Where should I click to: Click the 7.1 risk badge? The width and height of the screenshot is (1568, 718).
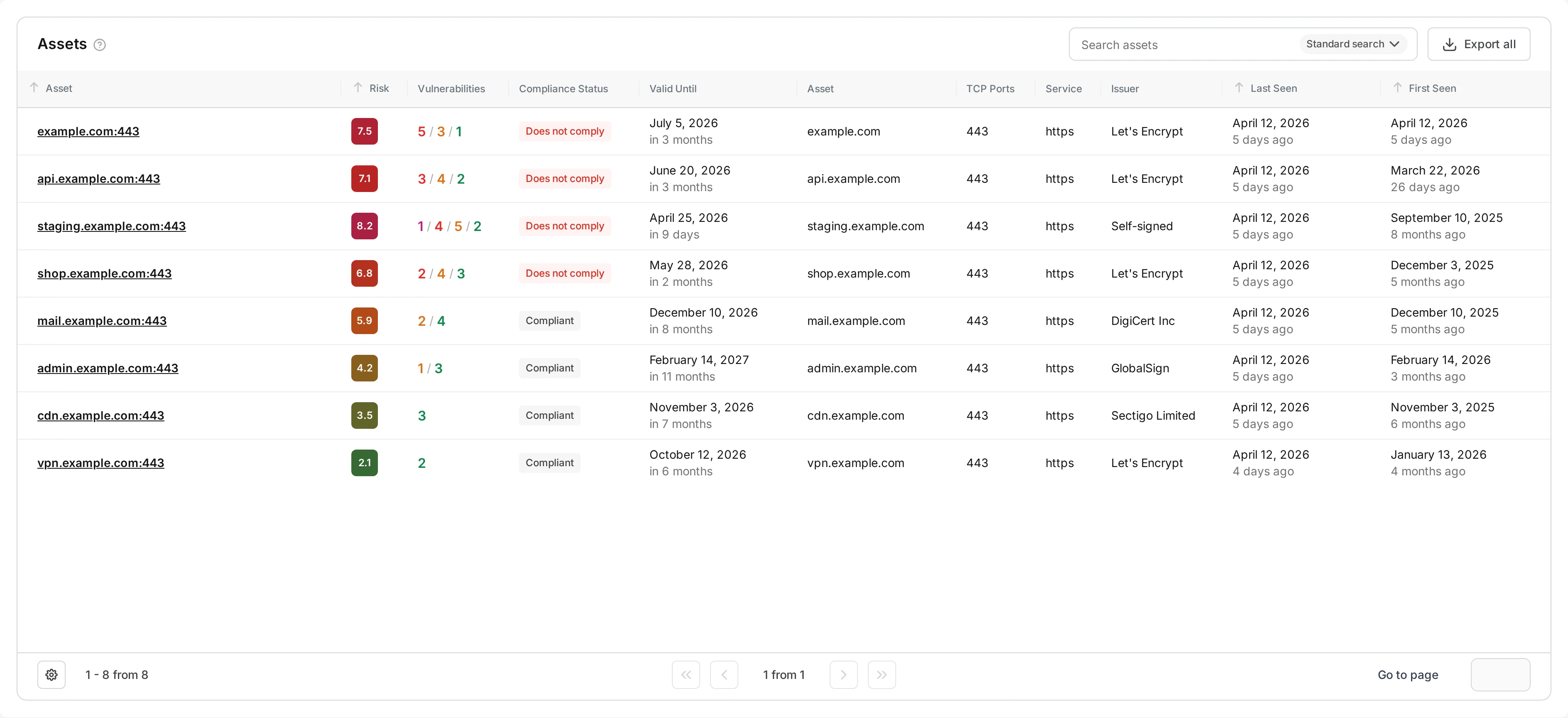[365, 179]
